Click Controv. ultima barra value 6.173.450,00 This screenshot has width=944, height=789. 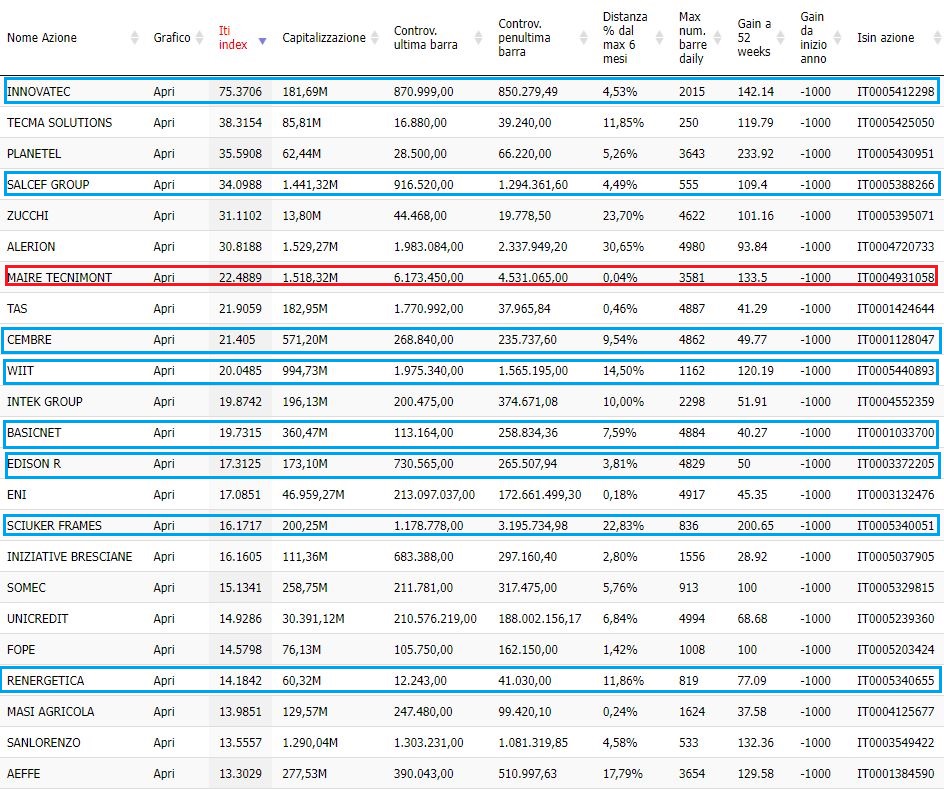click(x=429, y=277)
